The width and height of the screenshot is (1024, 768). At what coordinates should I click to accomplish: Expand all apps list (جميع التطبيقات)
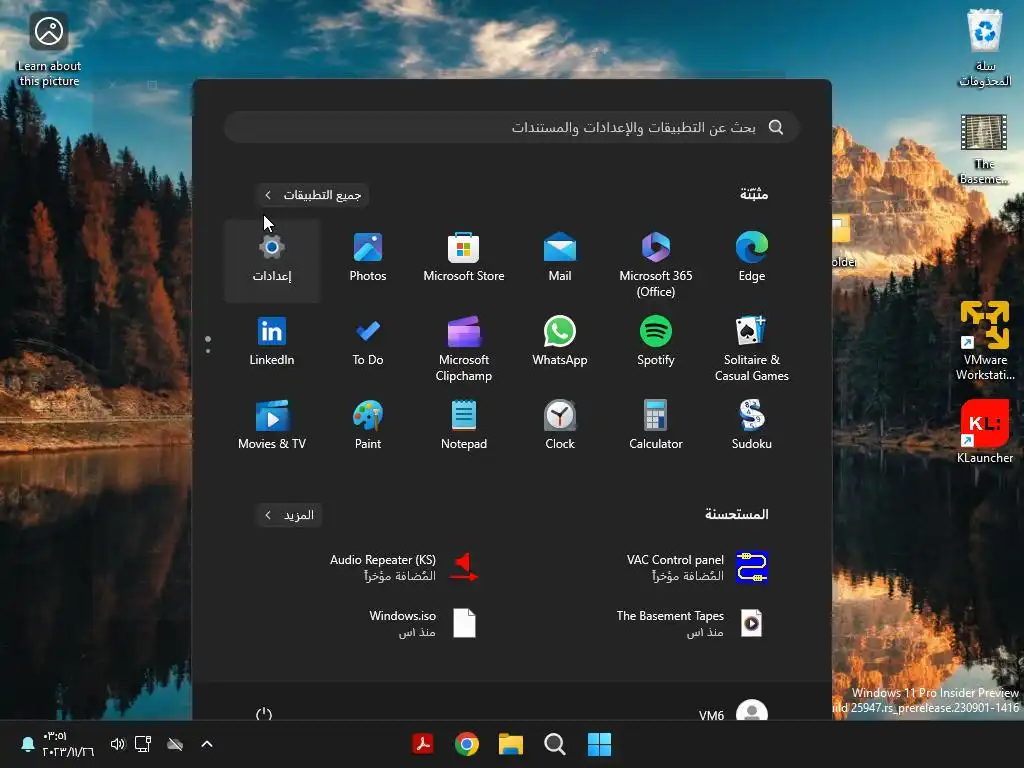(x=313, y=195)
